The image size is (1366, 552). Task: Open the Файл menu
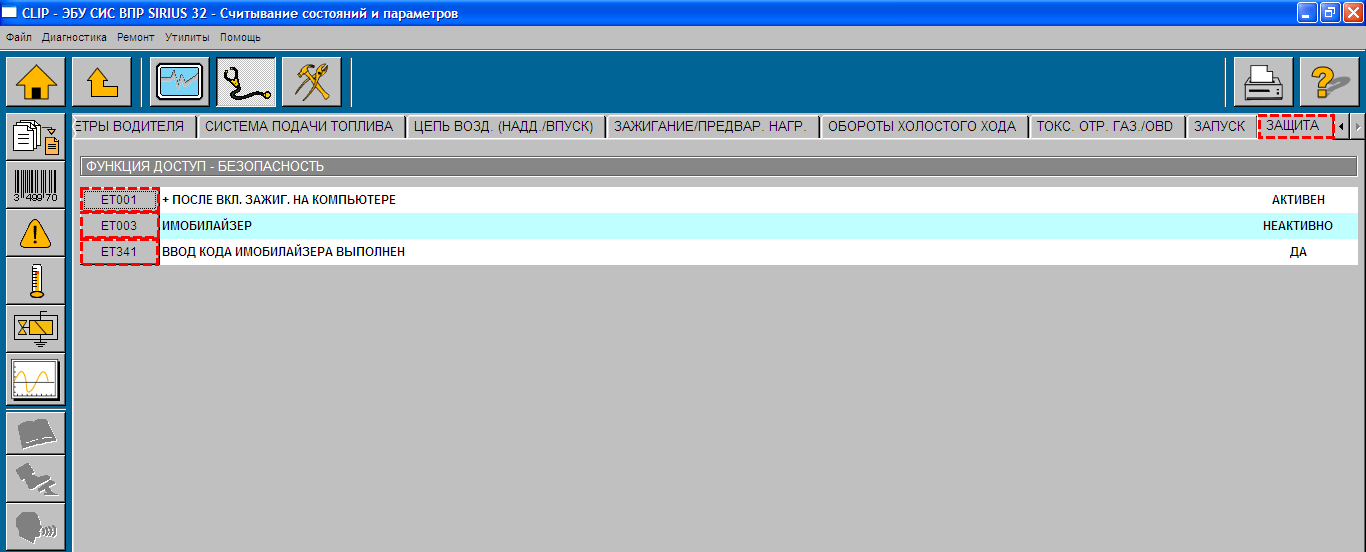click(x=19, y=37)
